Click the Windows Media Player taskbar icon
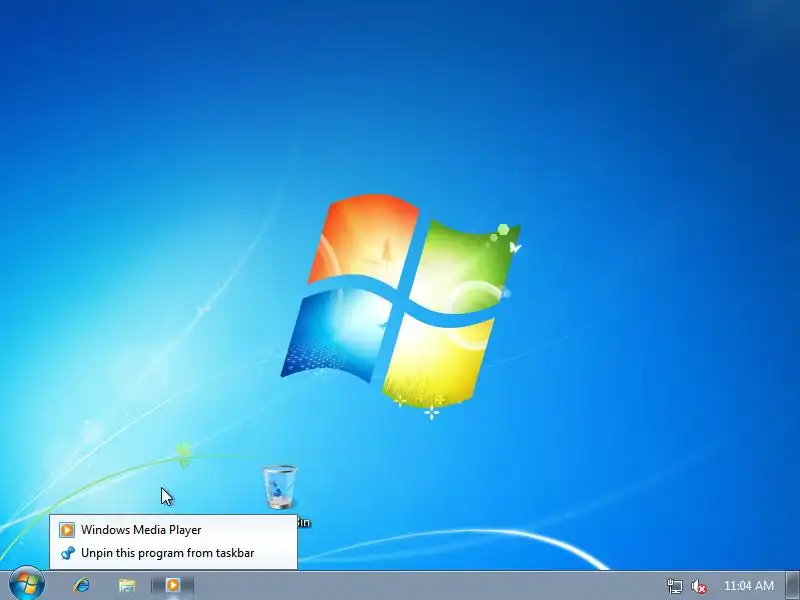Viewport: 800px width, 600px height. click(172, 585)
